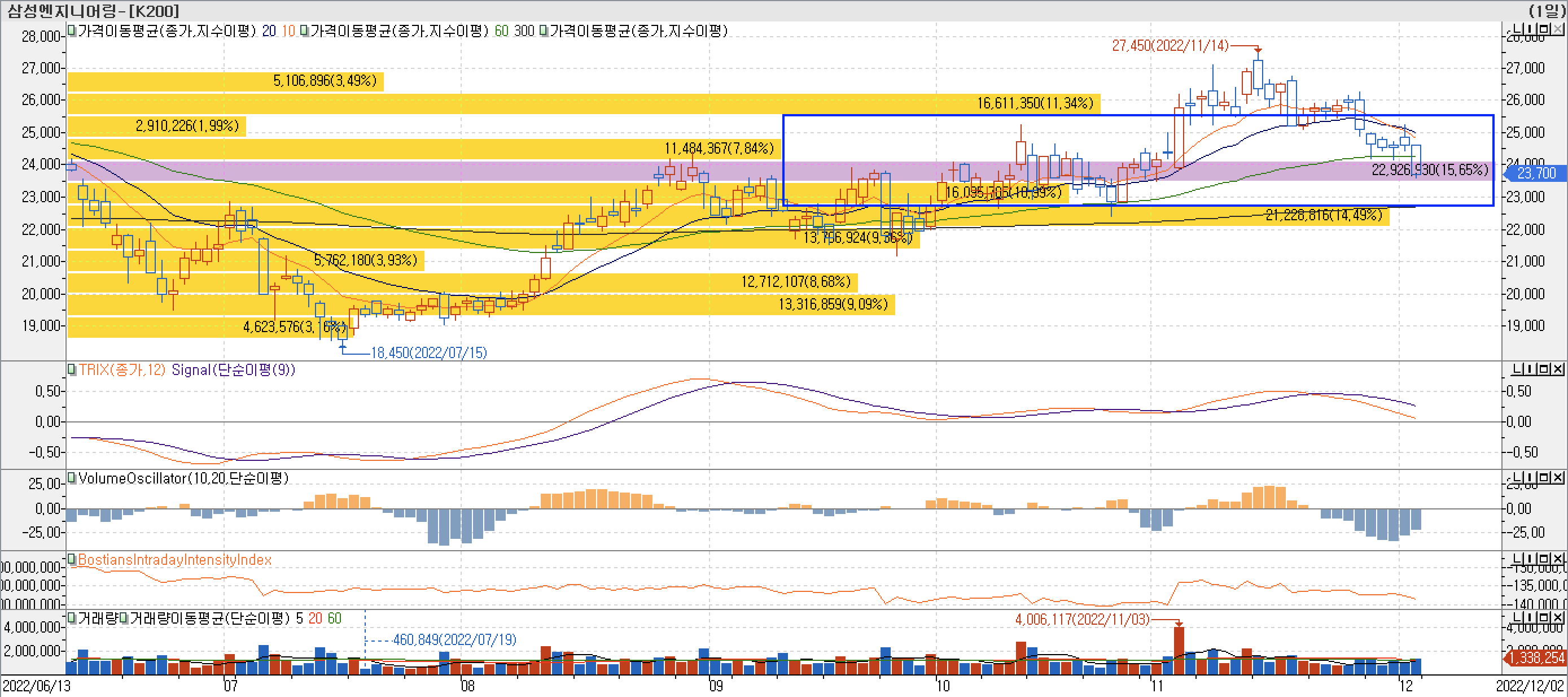Toggle the BostiansIntradayIntensityIndex legend square
Screen dimensions: 1568x697
tap(72, 559)
